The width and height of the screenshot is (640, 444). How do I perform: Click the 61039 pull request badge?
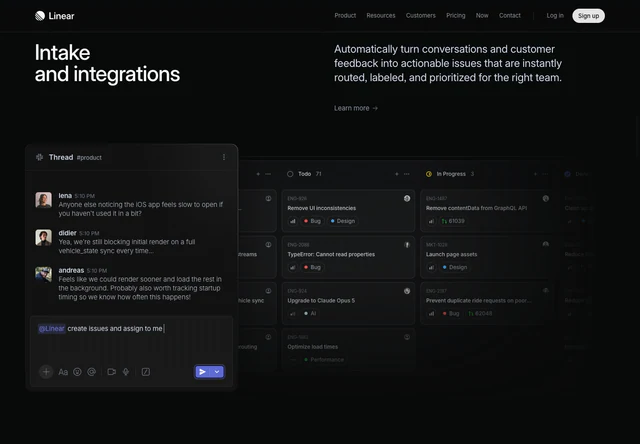(453, 221)
